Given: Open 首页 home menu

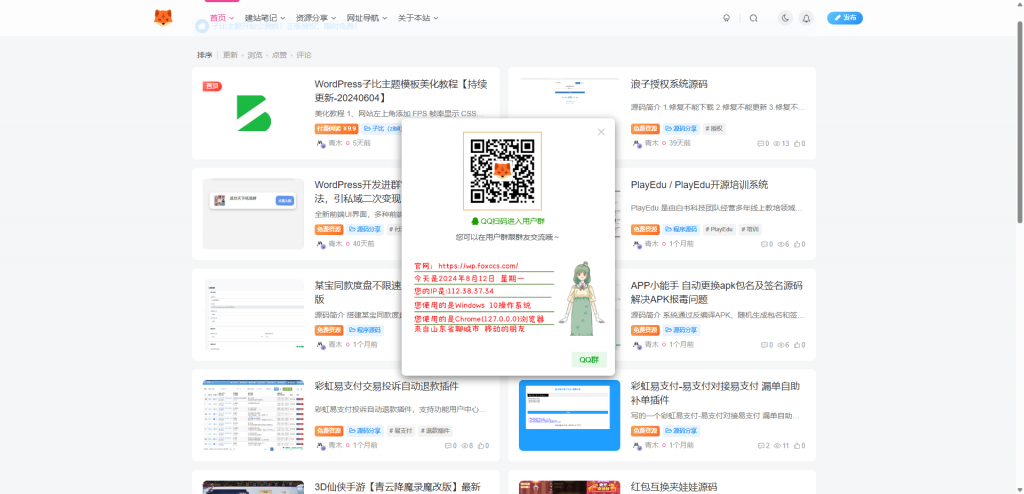Looking at the screenshot, I should point(221,18).
